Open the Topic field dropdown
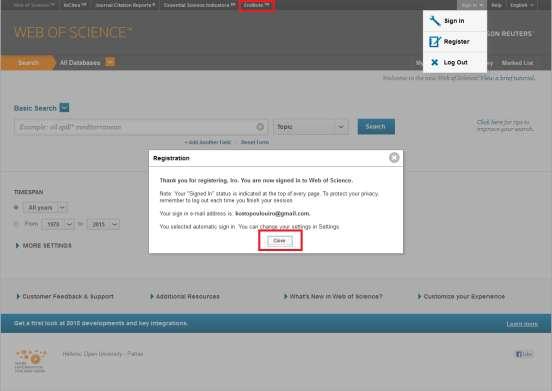 [311, 127]
